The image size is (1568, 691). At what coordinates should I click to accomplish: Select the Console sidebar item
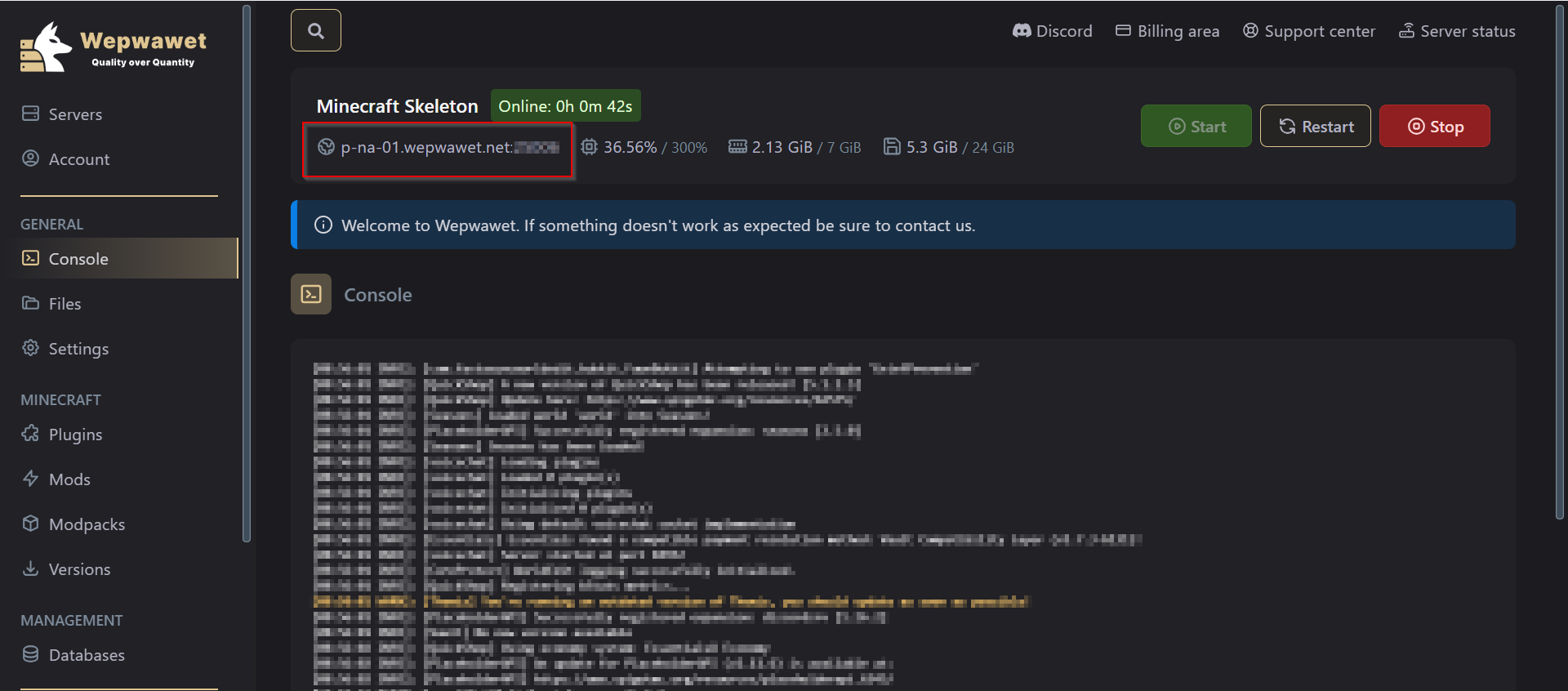pos(124,258)
